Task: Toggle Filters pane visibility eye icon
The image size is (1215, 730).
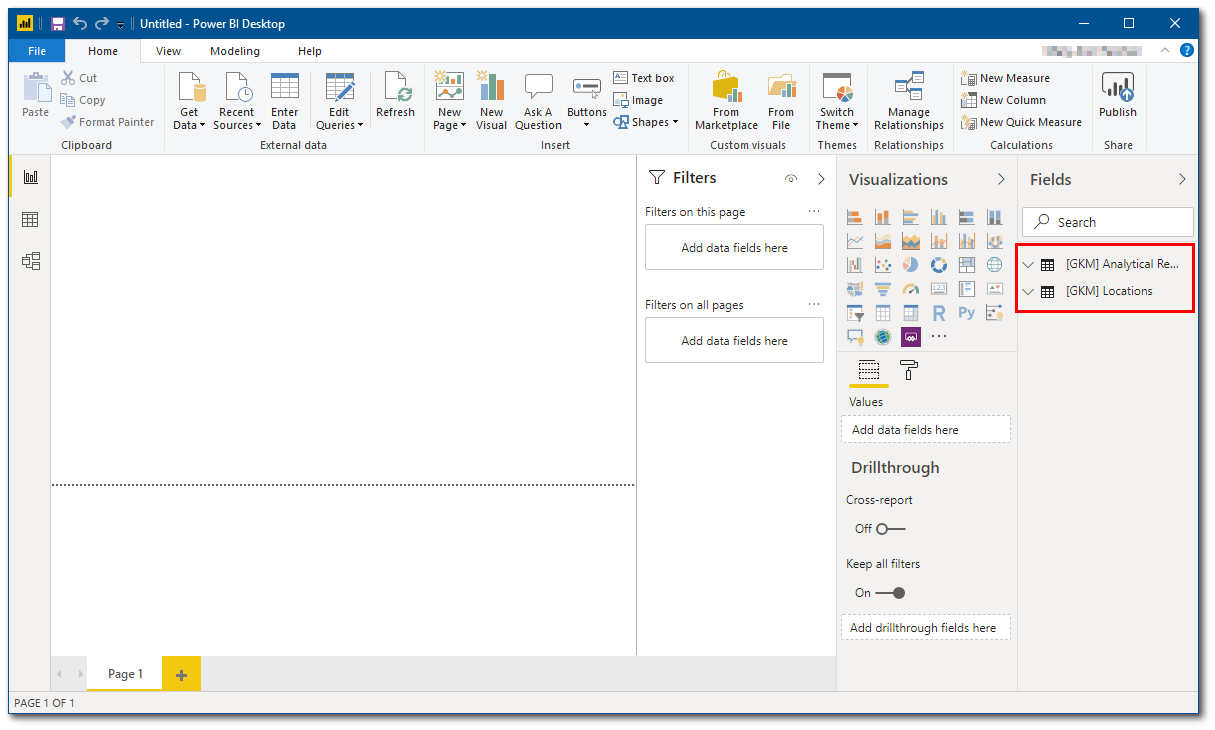Action: pyautogui.click(x=791, y=179)
